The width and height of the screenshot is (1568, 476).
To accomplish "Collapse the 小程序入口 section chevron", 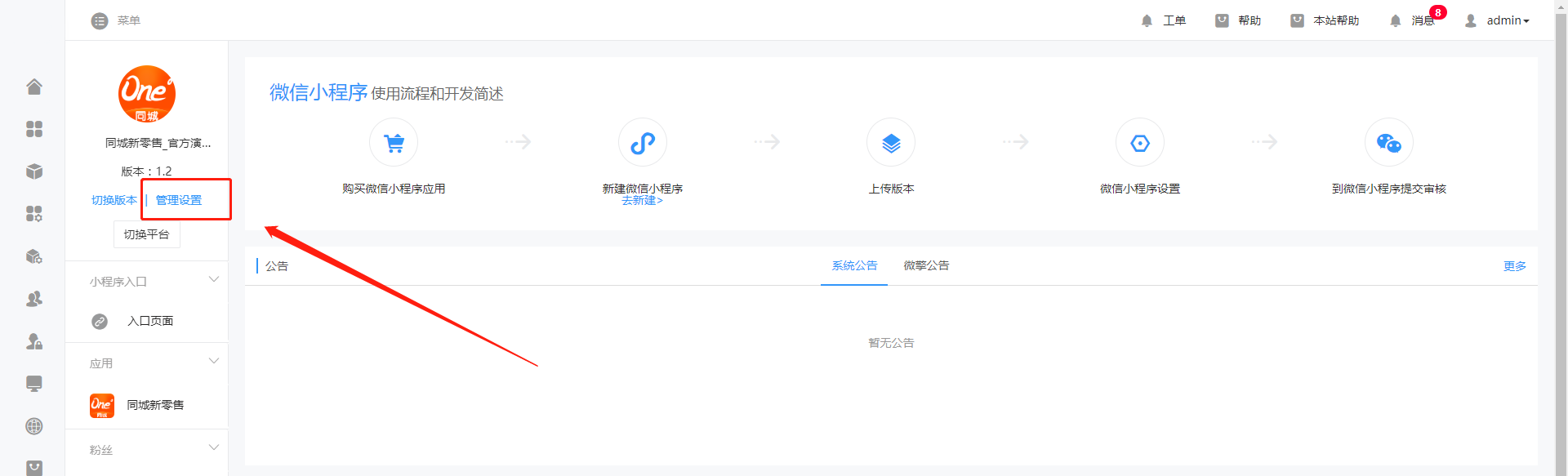I will (214, 279).
